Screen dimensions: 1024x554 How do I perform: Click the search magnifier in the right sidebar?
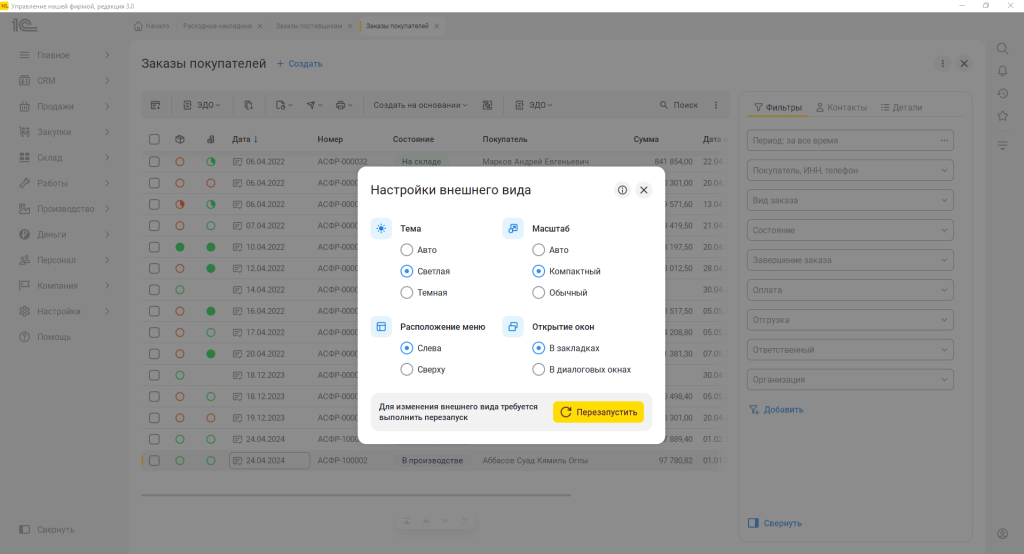tap(1002, 48)
